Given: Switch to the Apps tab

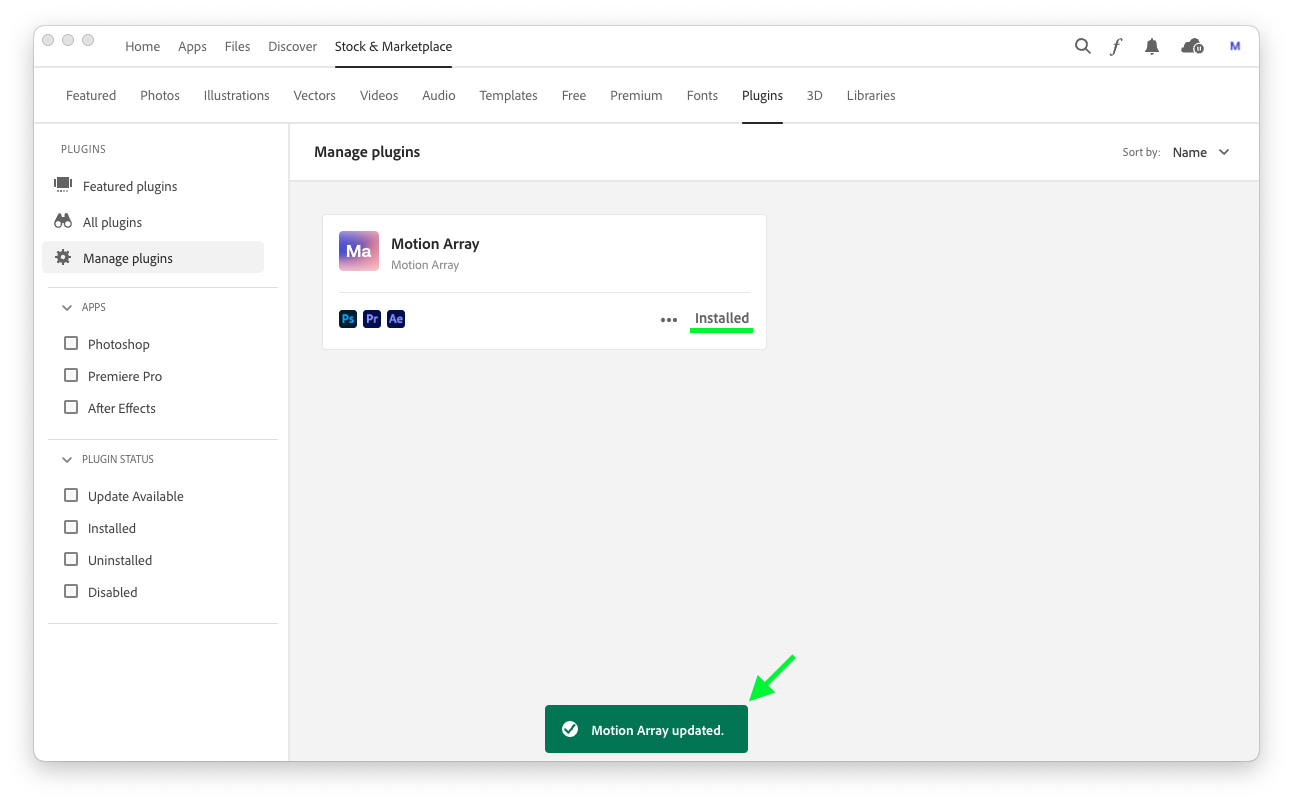Looking at the screenshot, I should [x=192, y=46].
